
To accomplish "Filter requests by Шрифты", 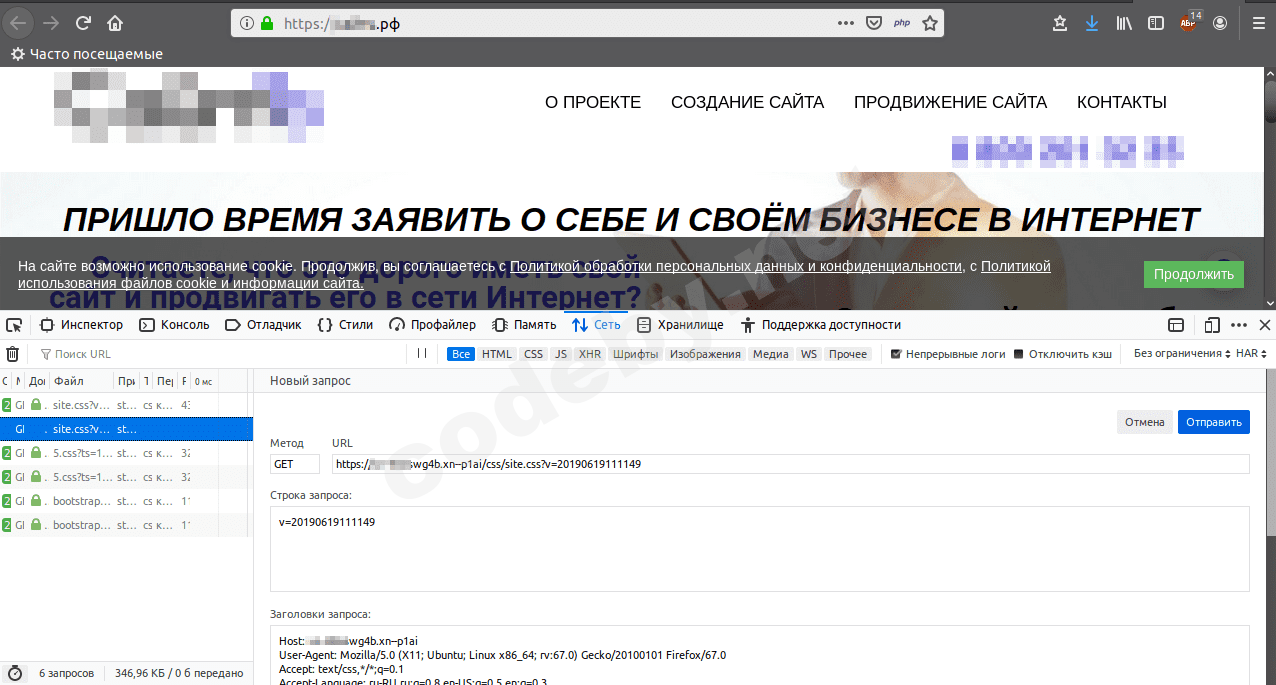I will coord(636,354).
